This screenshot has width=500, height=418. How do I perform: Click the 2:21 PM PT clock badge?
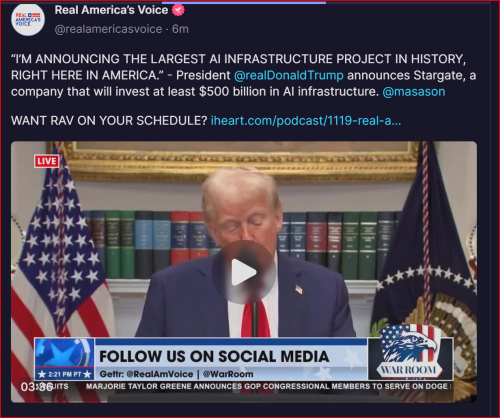tap(64, 374)
